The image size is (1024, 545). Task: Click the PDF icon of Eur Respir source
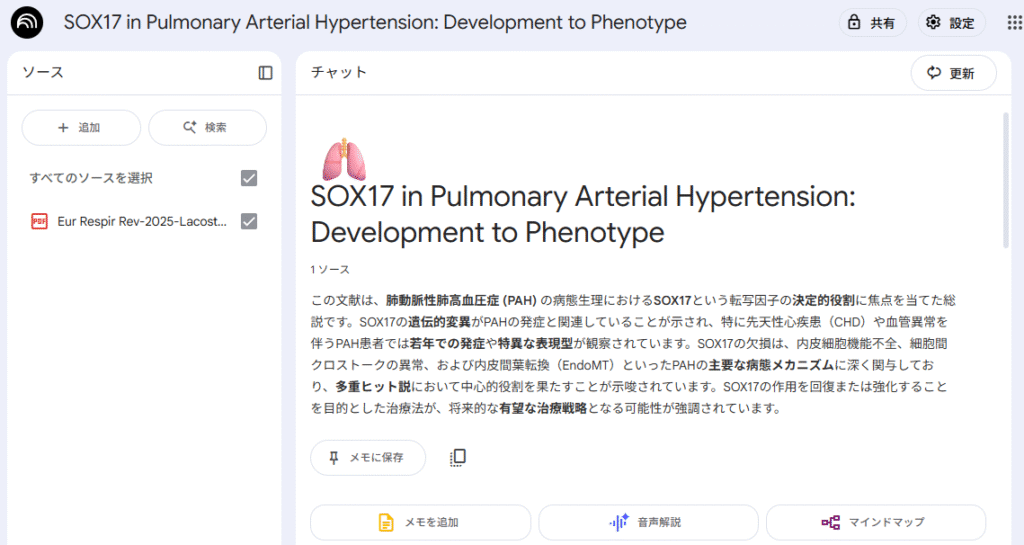point(40,221)
